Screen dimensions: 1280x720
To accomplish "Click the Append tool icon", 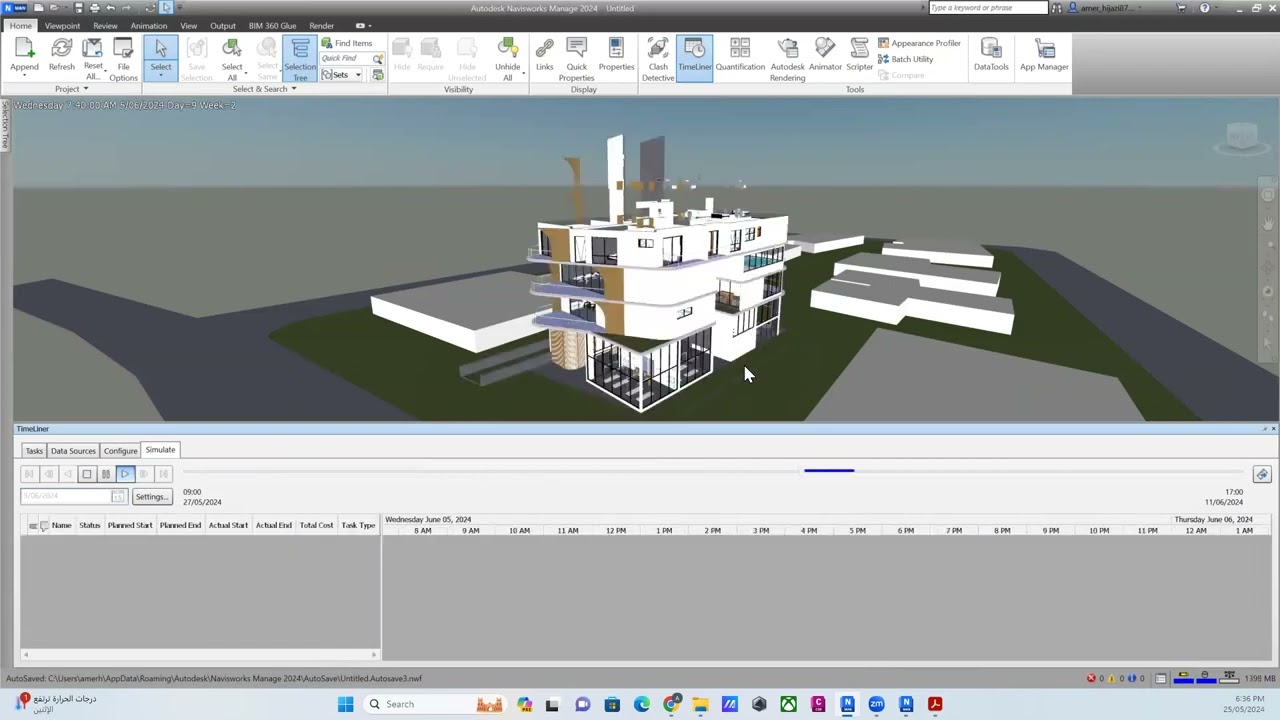I will [x=24, y=49].
